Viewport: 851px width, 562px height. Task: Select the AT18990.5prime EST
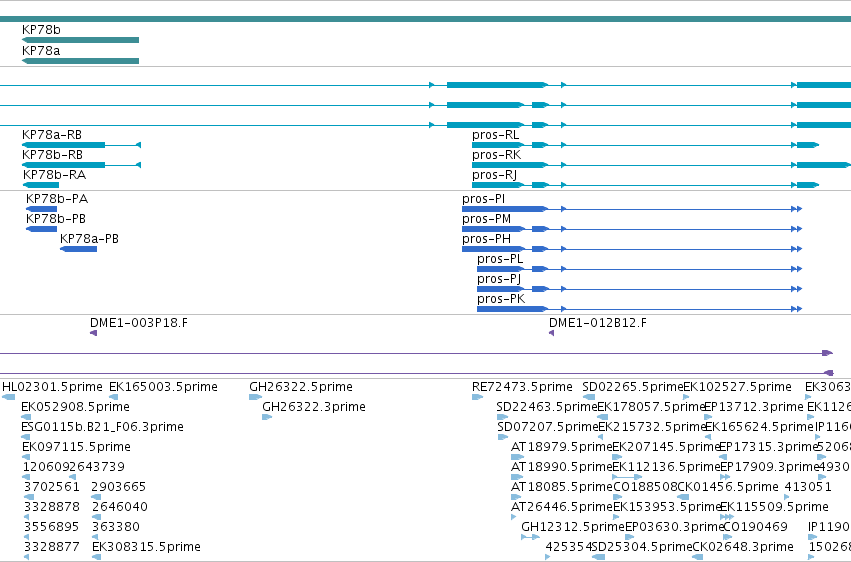click(517, 477)
